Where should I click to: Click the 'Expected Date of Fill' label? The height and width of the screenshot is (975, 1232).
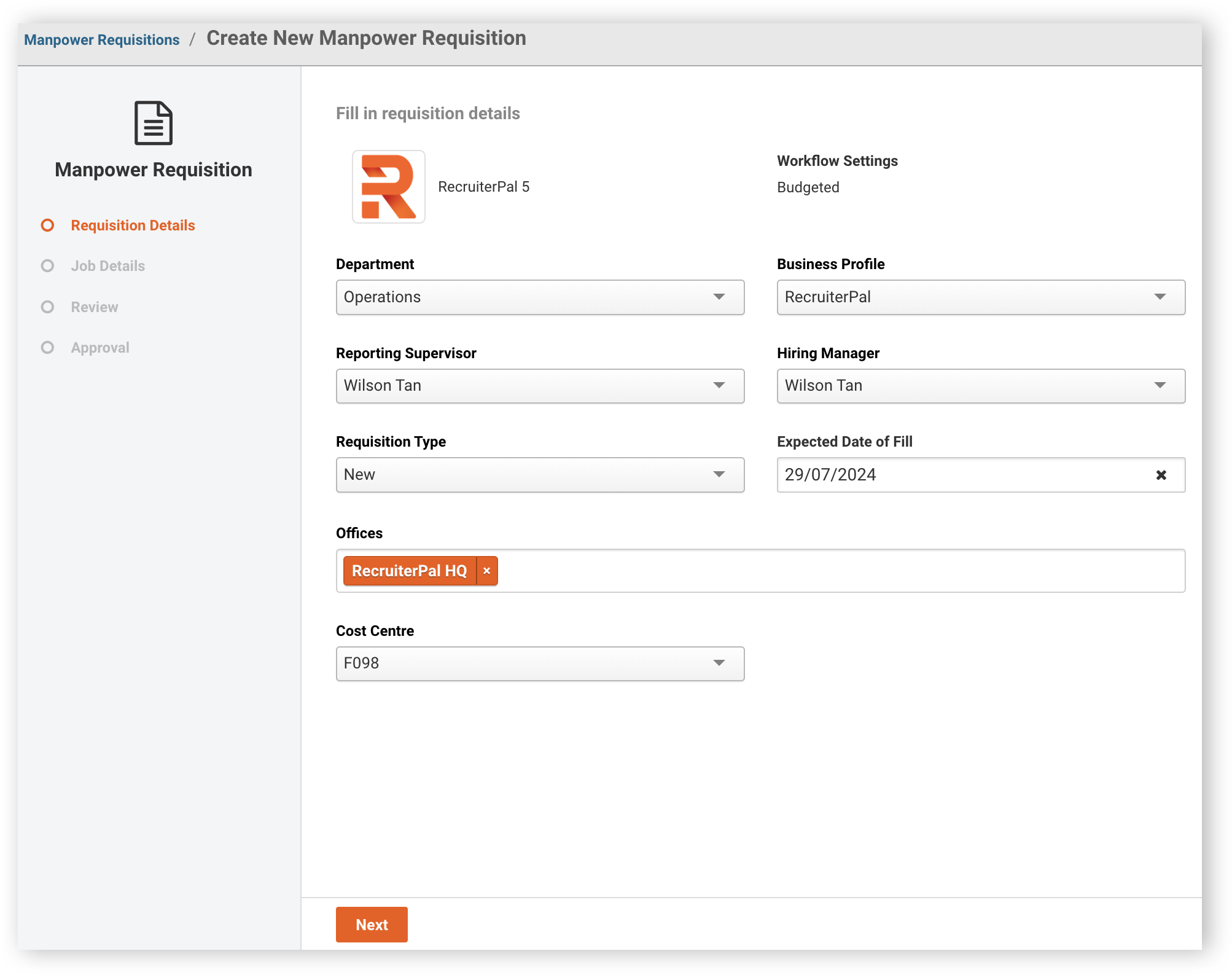click(844, 442)
